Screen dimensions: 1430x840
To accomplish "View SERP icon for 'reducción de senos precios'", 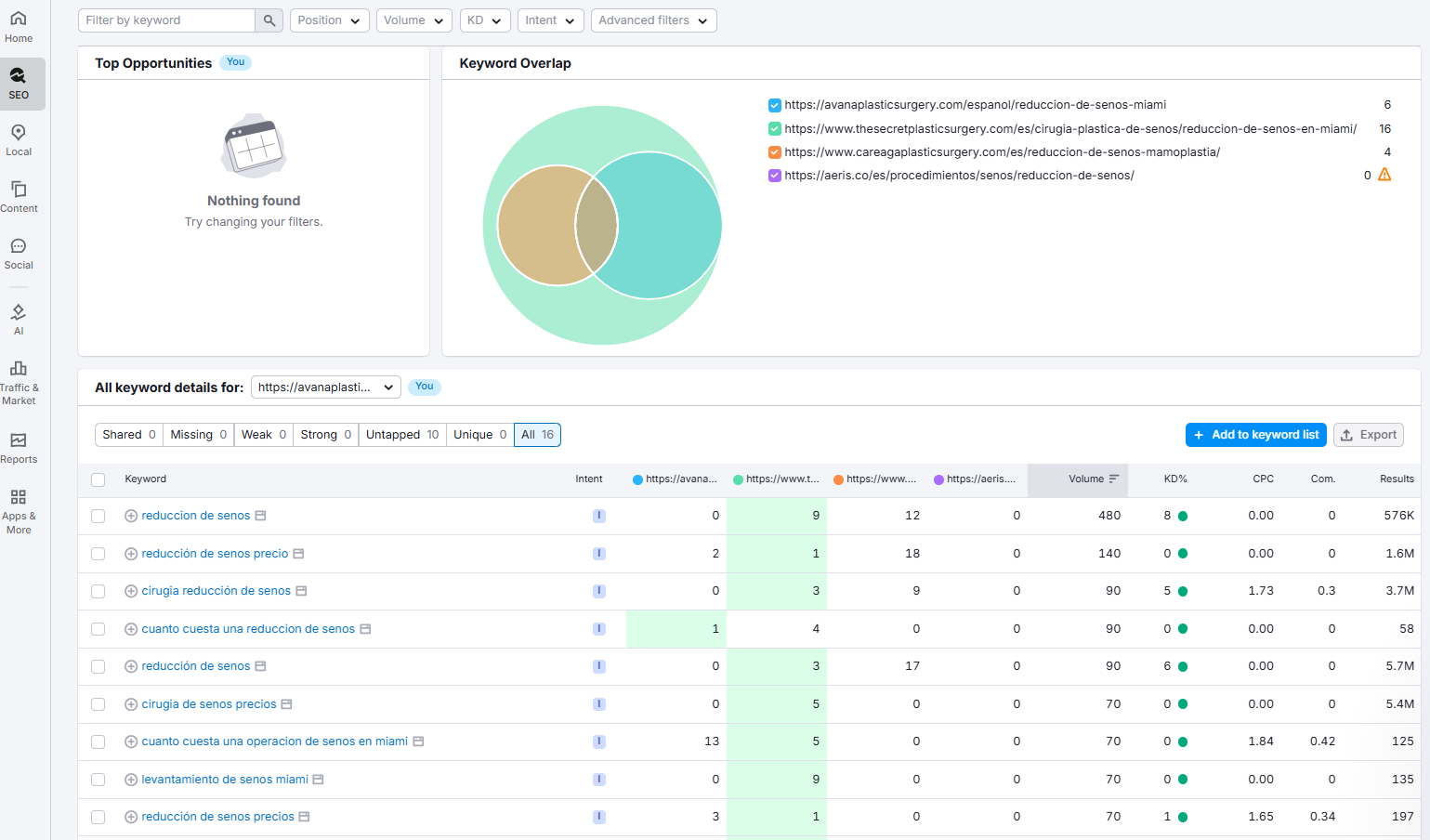I will 304,817.
